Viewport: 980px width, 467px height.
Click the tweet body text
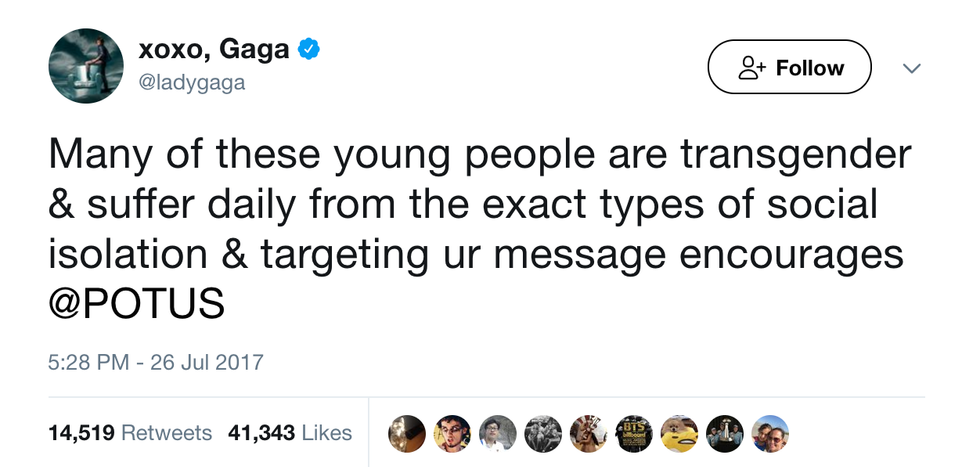[x=480, y=205]
